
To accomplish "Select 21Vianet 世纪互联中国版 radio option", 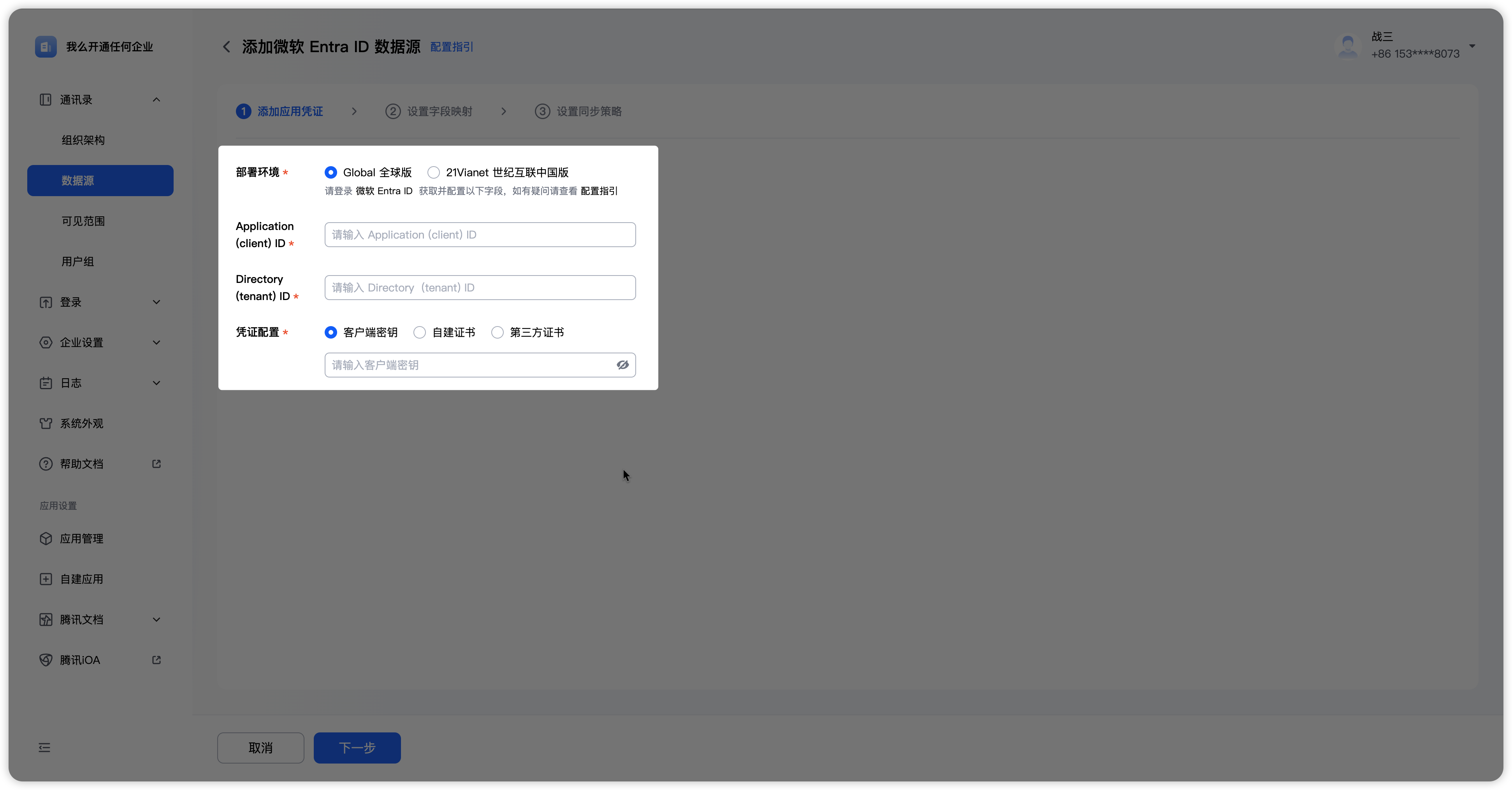I will [433, 172].
